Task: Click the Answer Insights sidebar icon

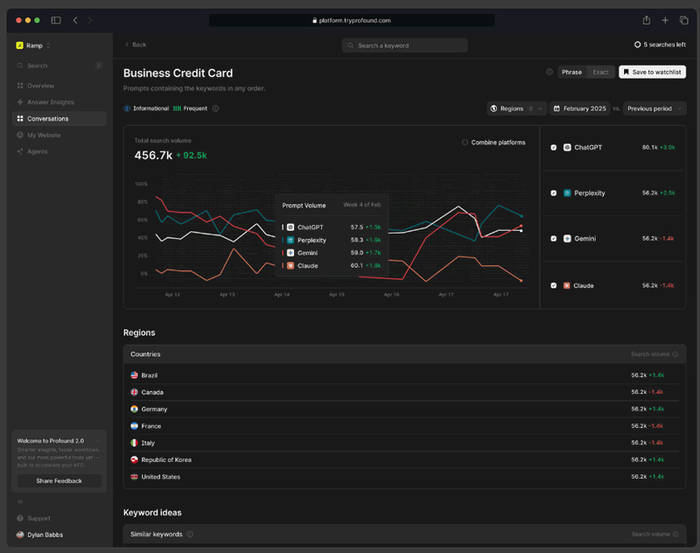Action: pos(20,102)
